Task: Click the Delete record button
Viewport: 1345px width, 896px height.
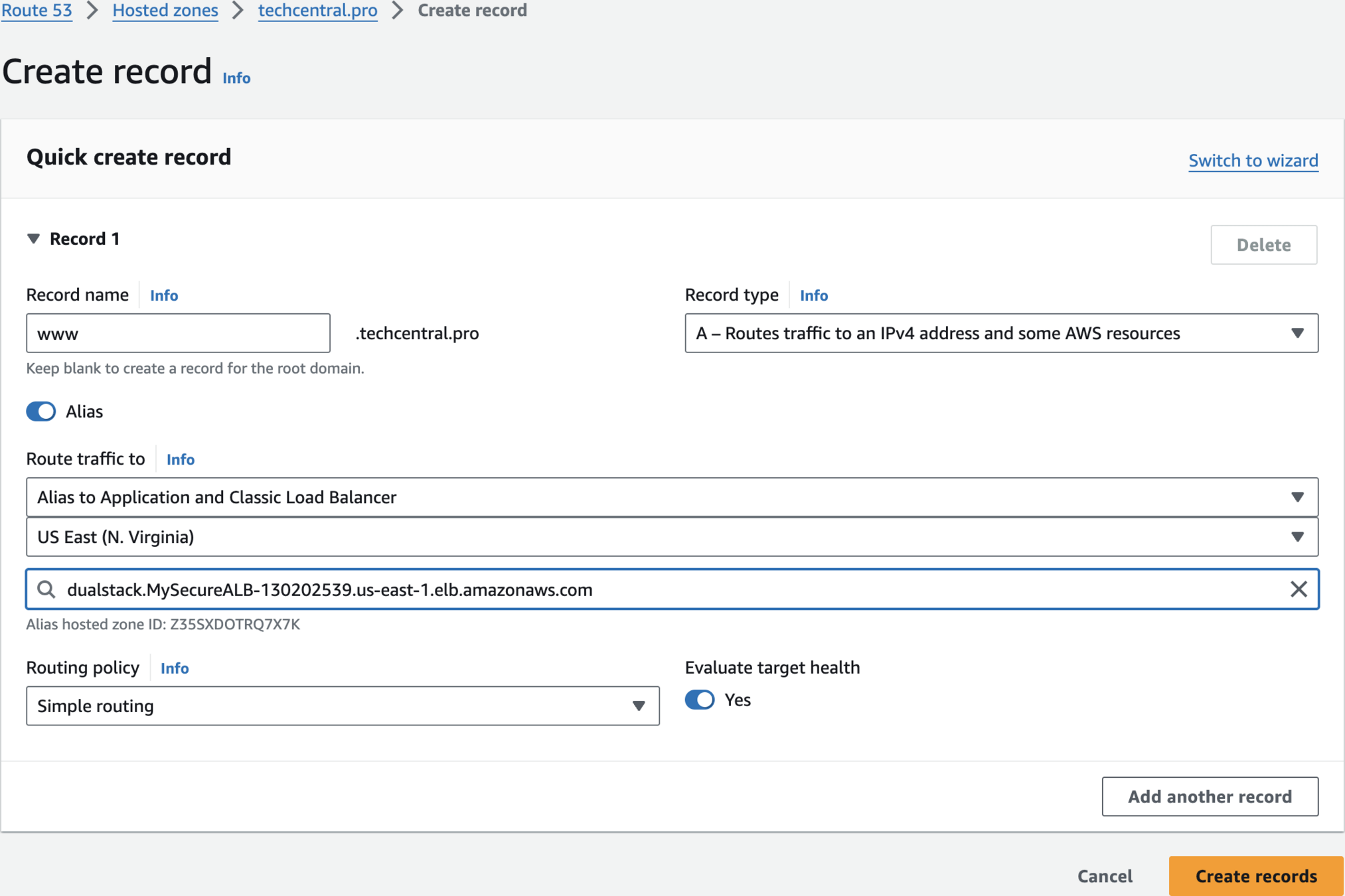Action: tap(1263, 245)
